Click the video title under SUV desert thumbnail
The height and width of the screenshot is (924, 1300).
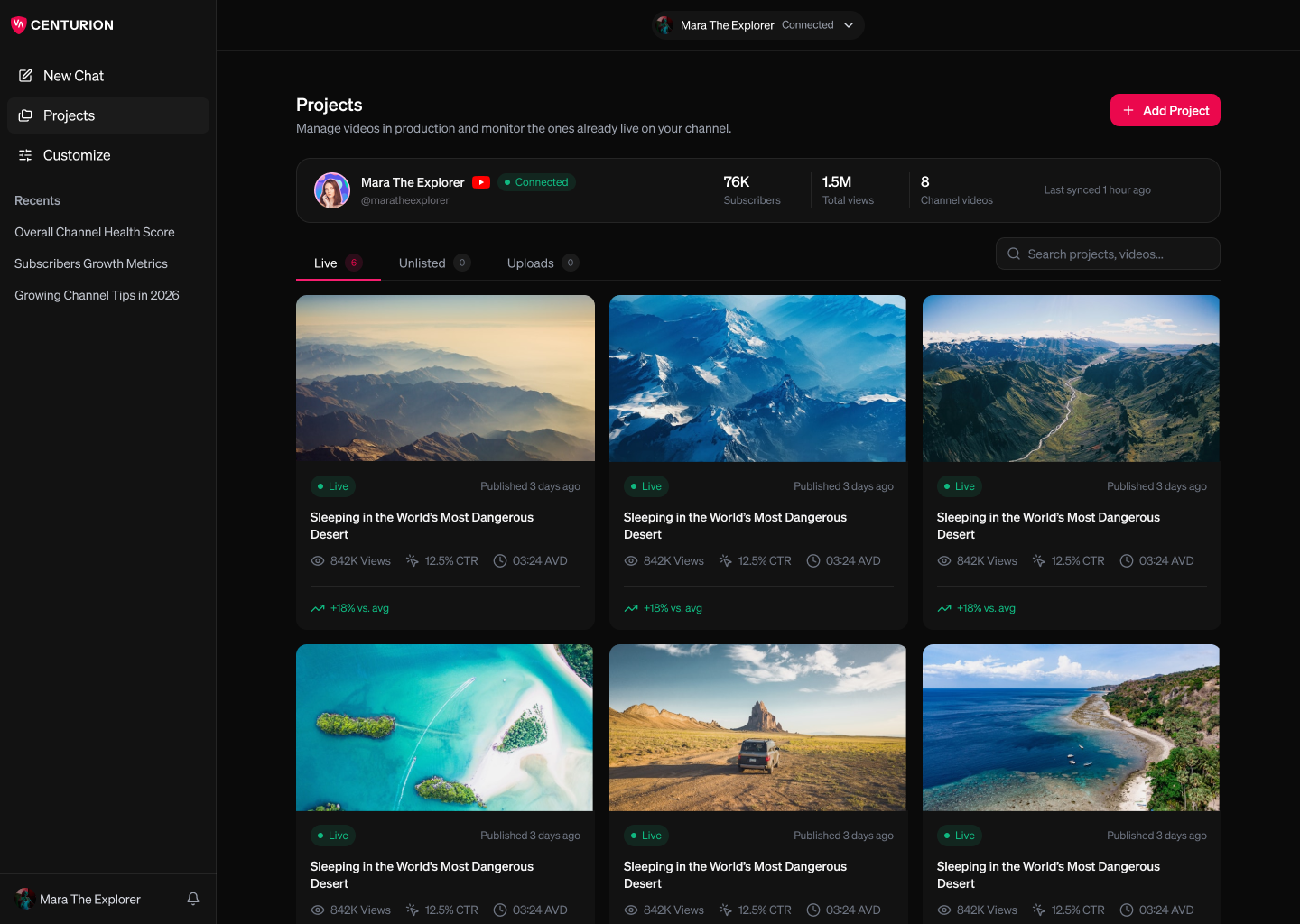[735, 875]
